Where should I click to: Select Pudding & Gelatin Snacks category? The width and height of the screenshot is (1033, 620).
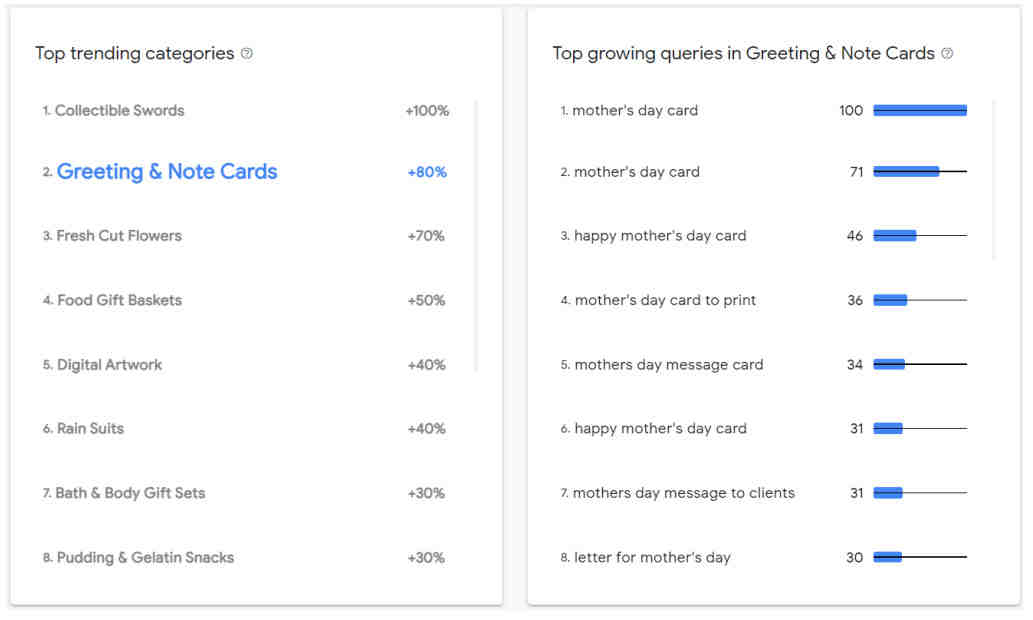[x=145, y=558]
